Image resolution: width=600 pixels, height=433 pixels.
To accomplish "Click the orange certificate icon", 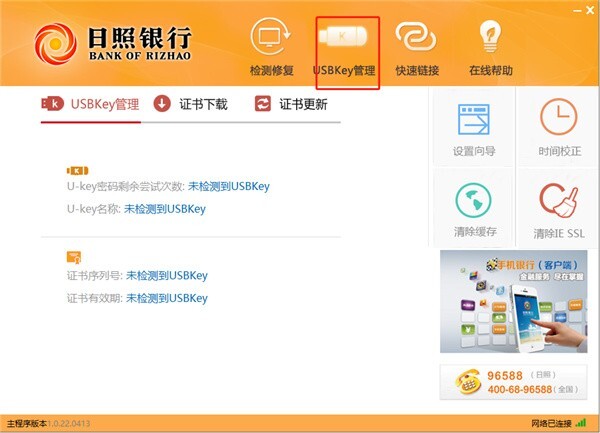I will pyautogui.click(x=74, y=257).
